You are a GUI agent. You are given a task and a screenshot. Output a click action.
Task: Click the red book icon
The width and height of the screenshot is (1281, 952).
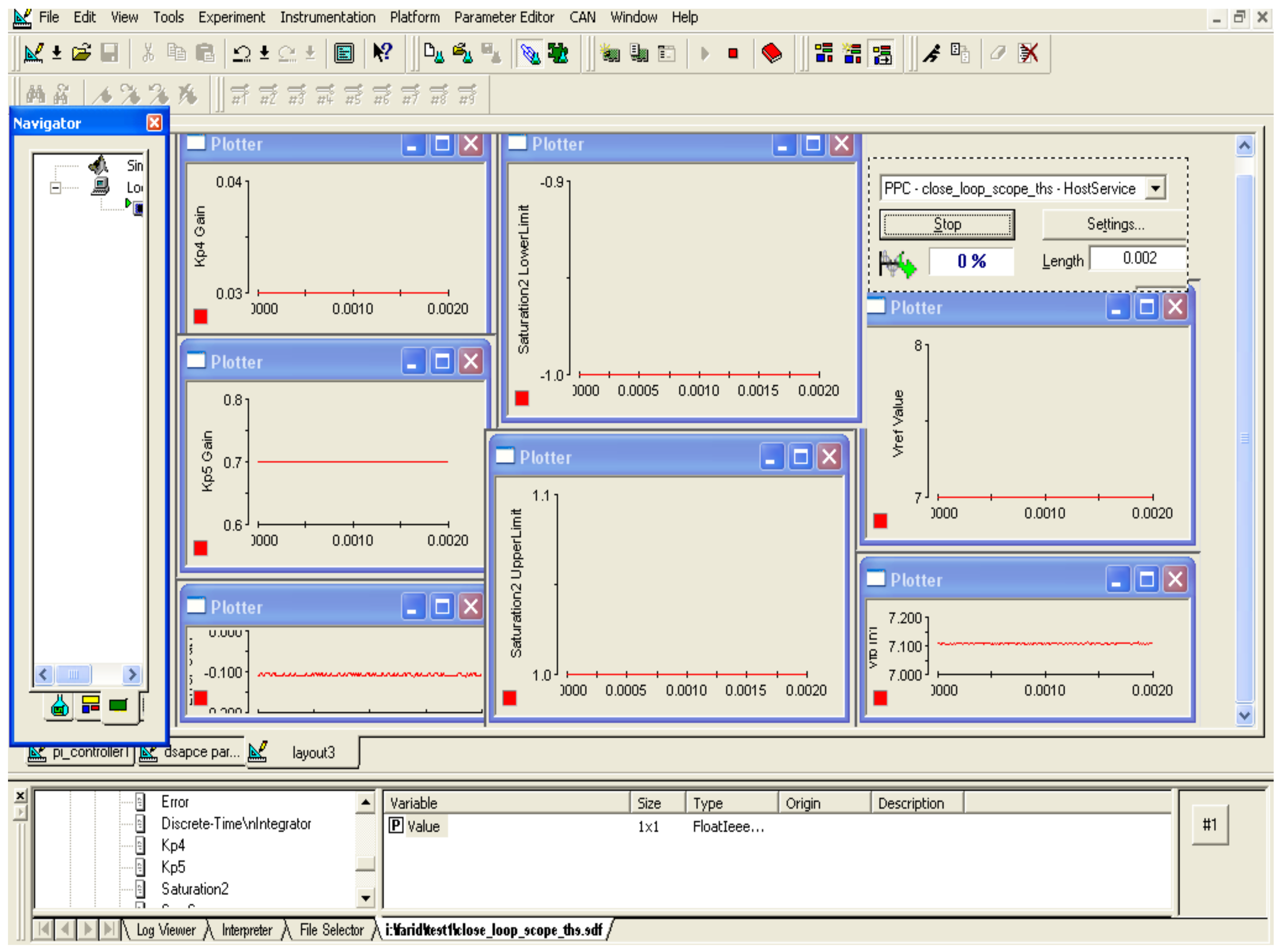click(771, 54)
